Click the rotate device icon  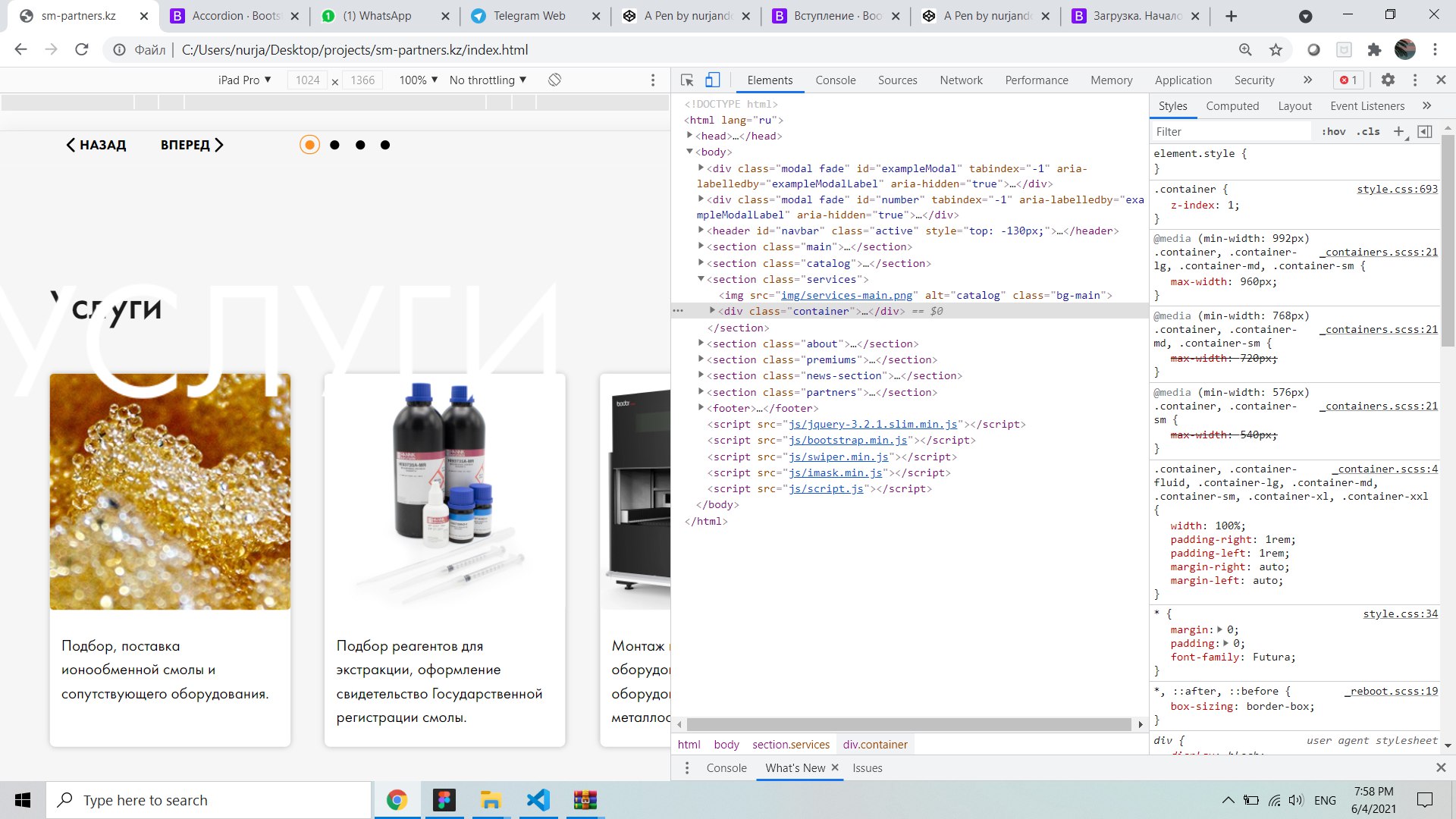pos(555,80)
